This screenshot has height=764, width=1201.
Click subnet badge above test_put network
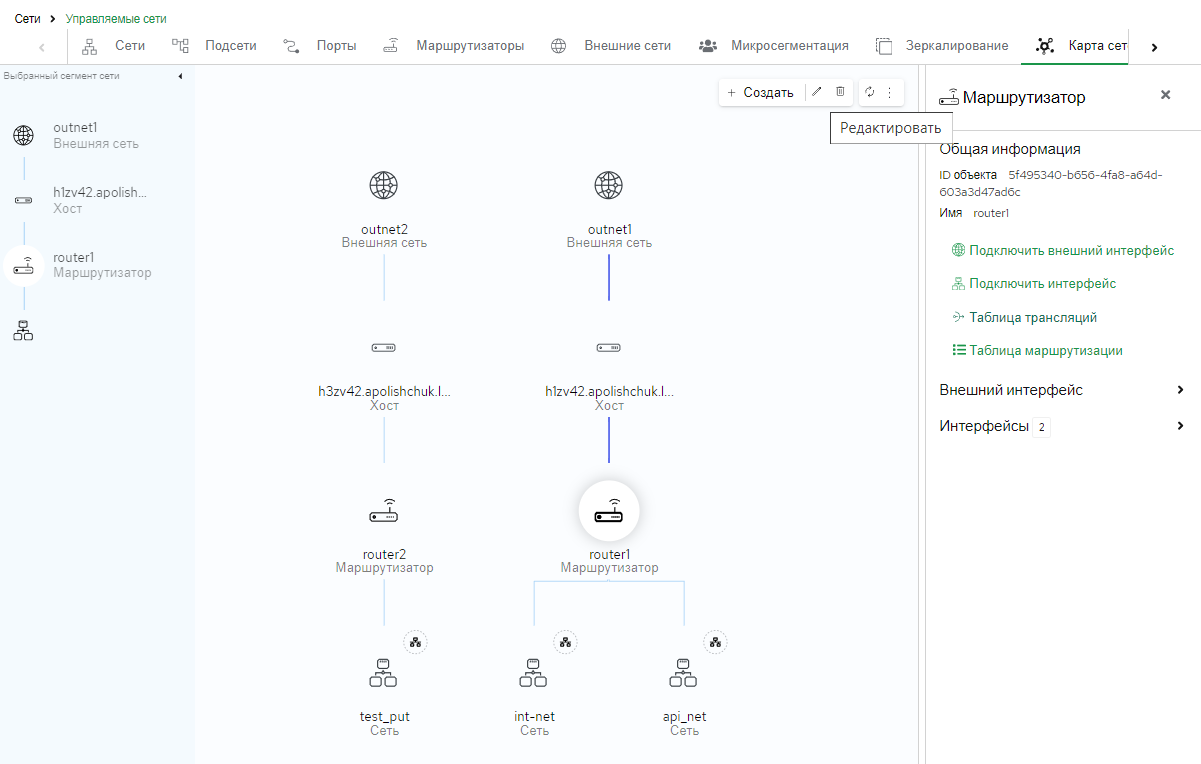point(416,643)
